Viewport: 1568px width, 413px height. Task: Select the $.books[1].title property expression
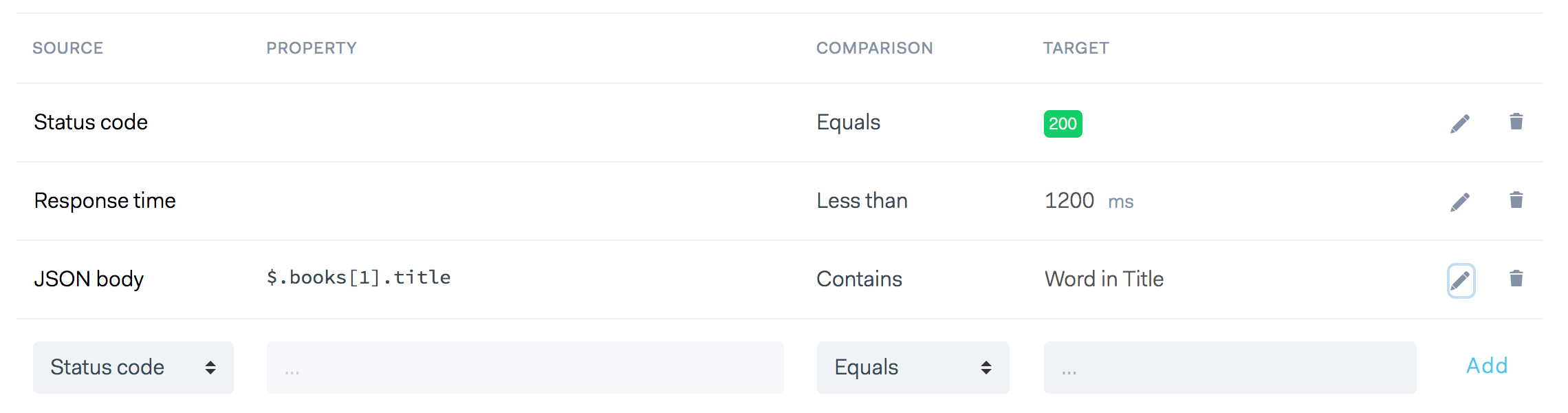pyautogui.click(x=358, y=277)
